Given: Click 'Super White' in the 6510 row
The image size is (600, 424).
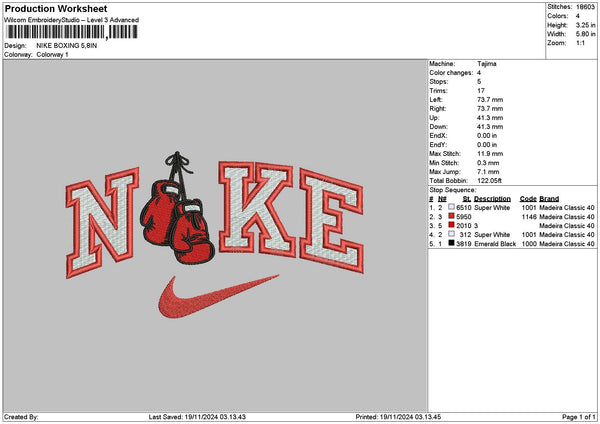Looking at the screenshot, I should pyautogui.click(x=492, y=208).
